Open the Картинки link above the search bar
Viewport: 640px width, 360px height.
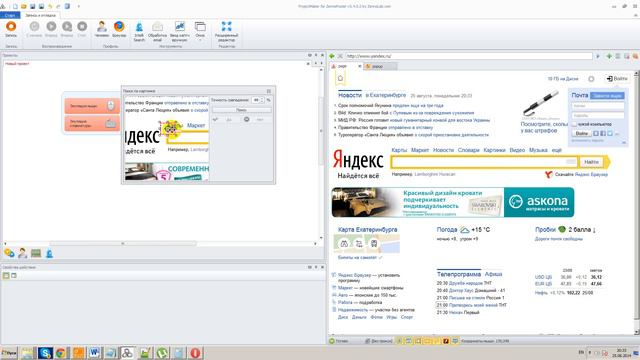pos(494,150)
